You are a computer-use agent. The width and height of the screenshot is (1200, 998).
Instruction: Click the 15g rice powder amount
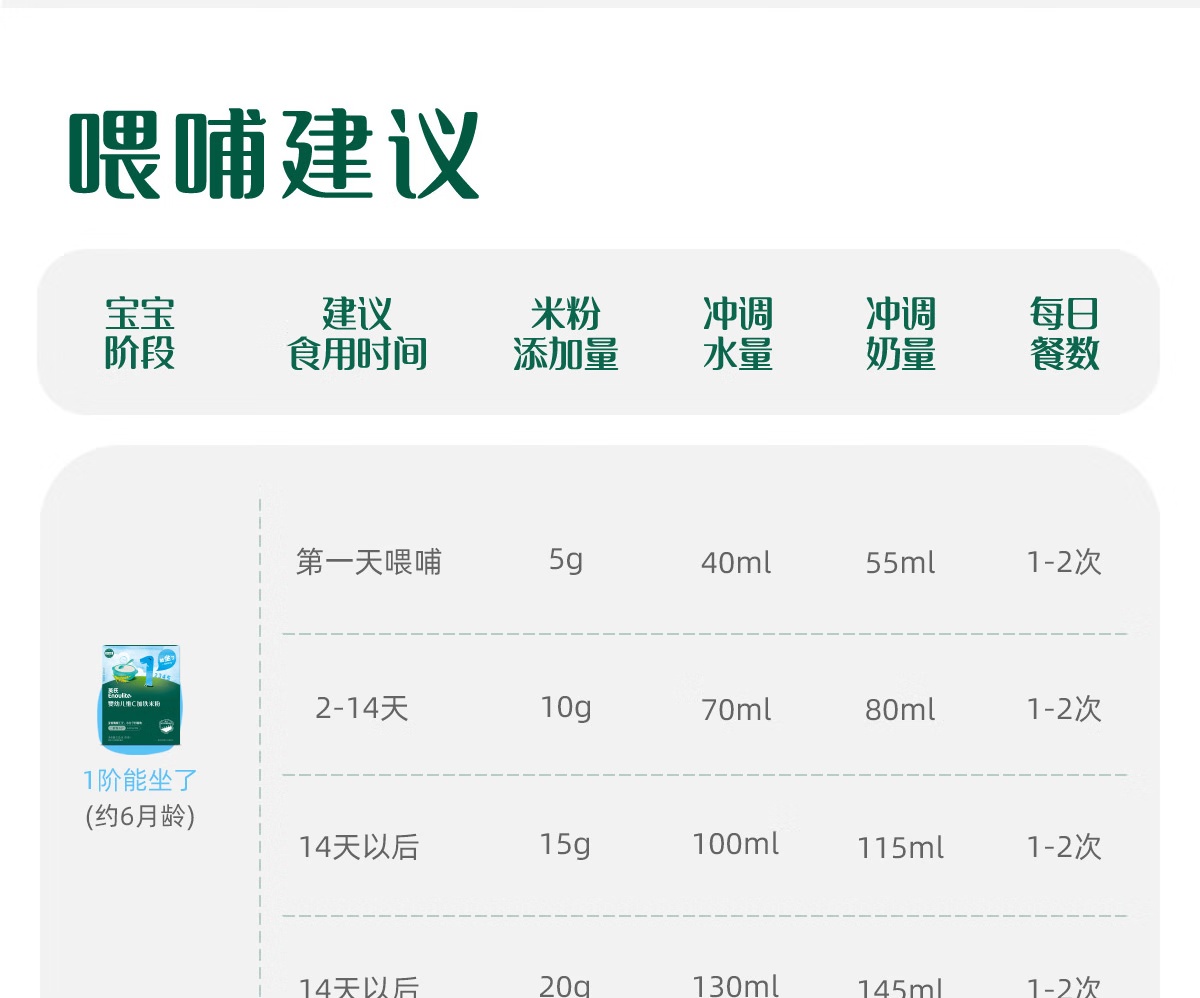566,846
